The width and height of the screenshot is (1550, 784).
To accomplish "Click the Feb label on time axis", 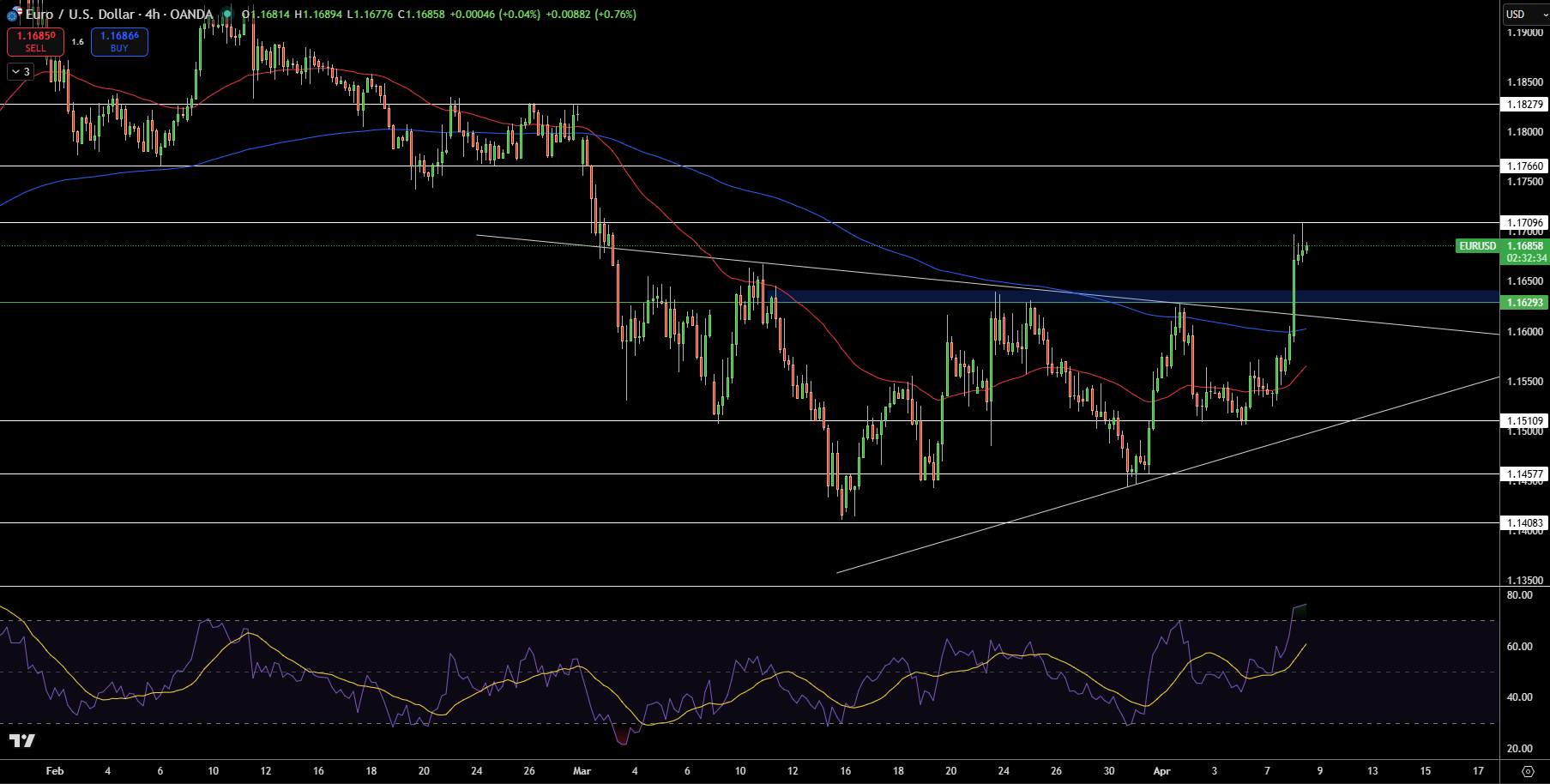I will coord(55,771).
